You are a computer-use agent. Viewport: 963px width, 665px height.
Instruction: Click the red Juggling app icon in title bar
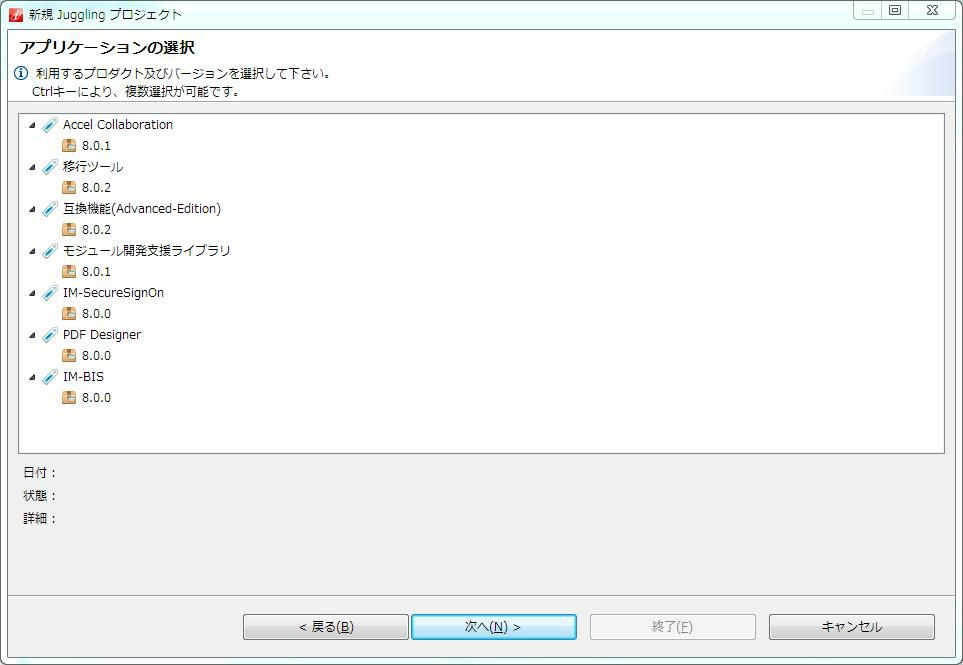[x=16, y=14]
